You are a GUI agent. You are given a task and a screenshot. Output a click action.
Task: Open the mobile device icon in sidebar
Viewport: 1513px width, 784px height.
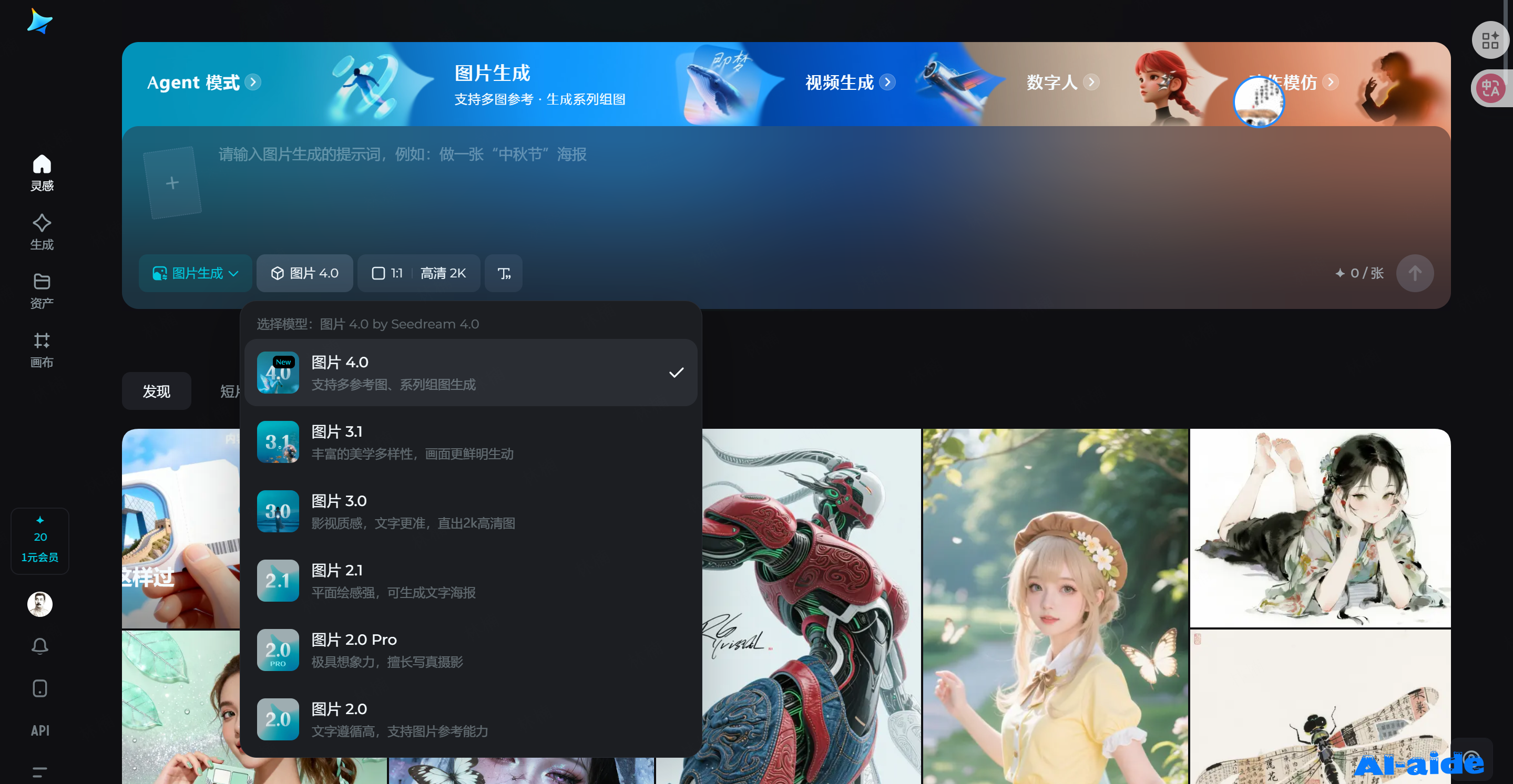(40, 688)
